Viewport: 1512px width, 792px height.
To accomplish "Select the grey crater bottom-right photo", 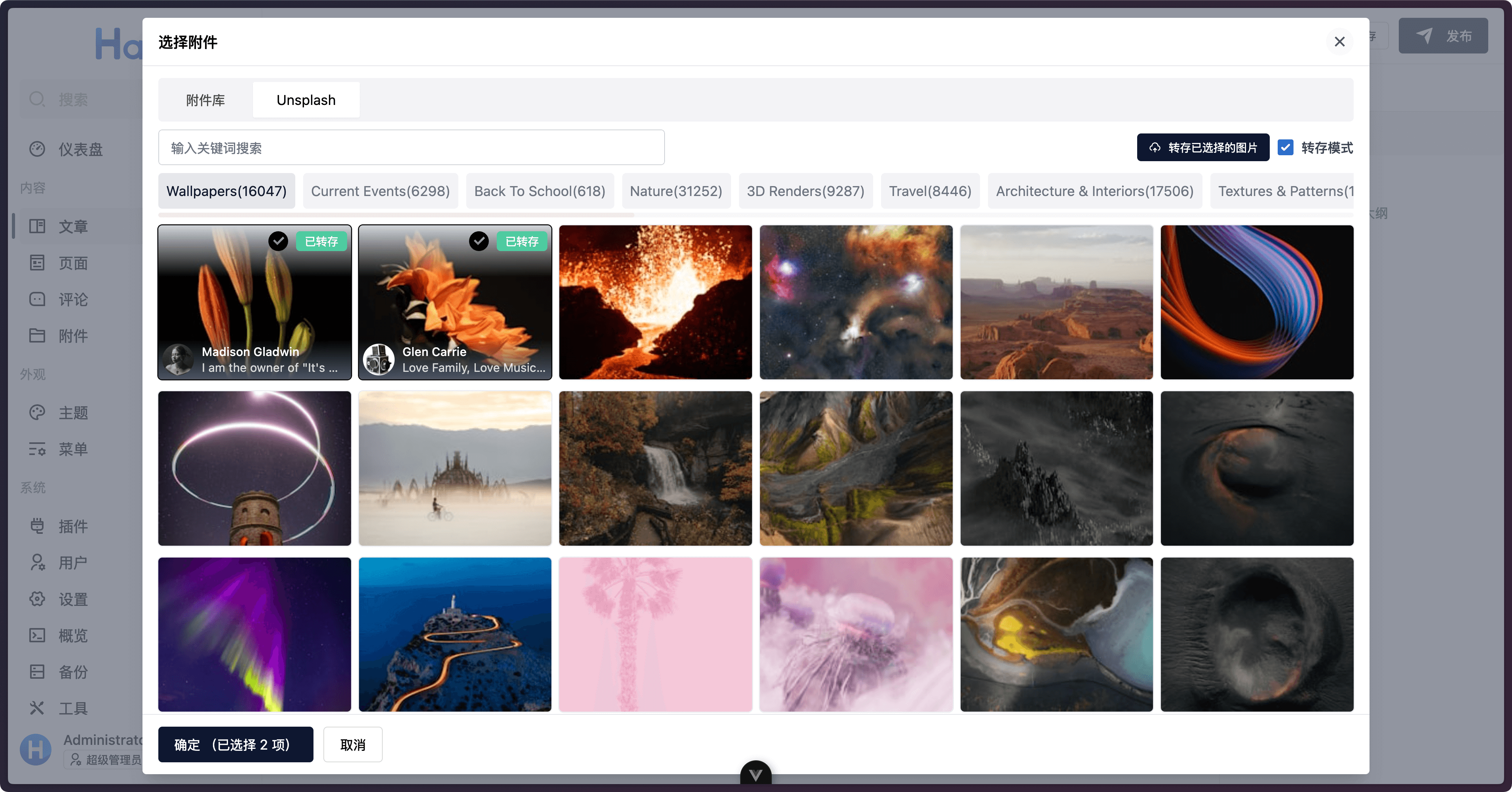I will tap(1257, 635).
